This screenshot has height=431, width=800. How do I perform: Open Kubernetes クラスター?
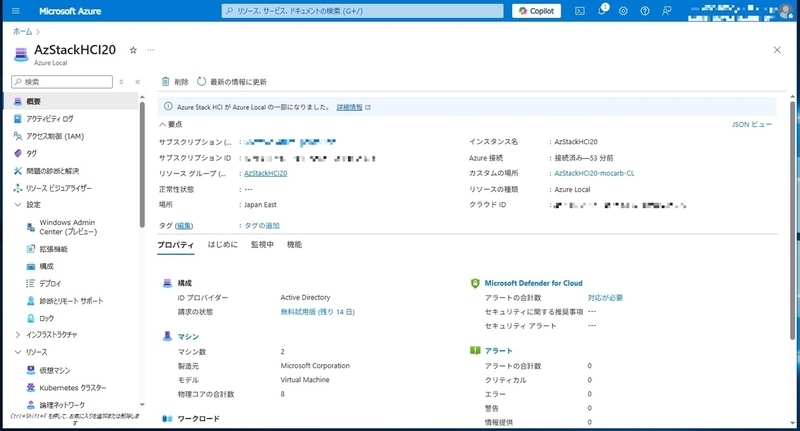click(74, 388)
